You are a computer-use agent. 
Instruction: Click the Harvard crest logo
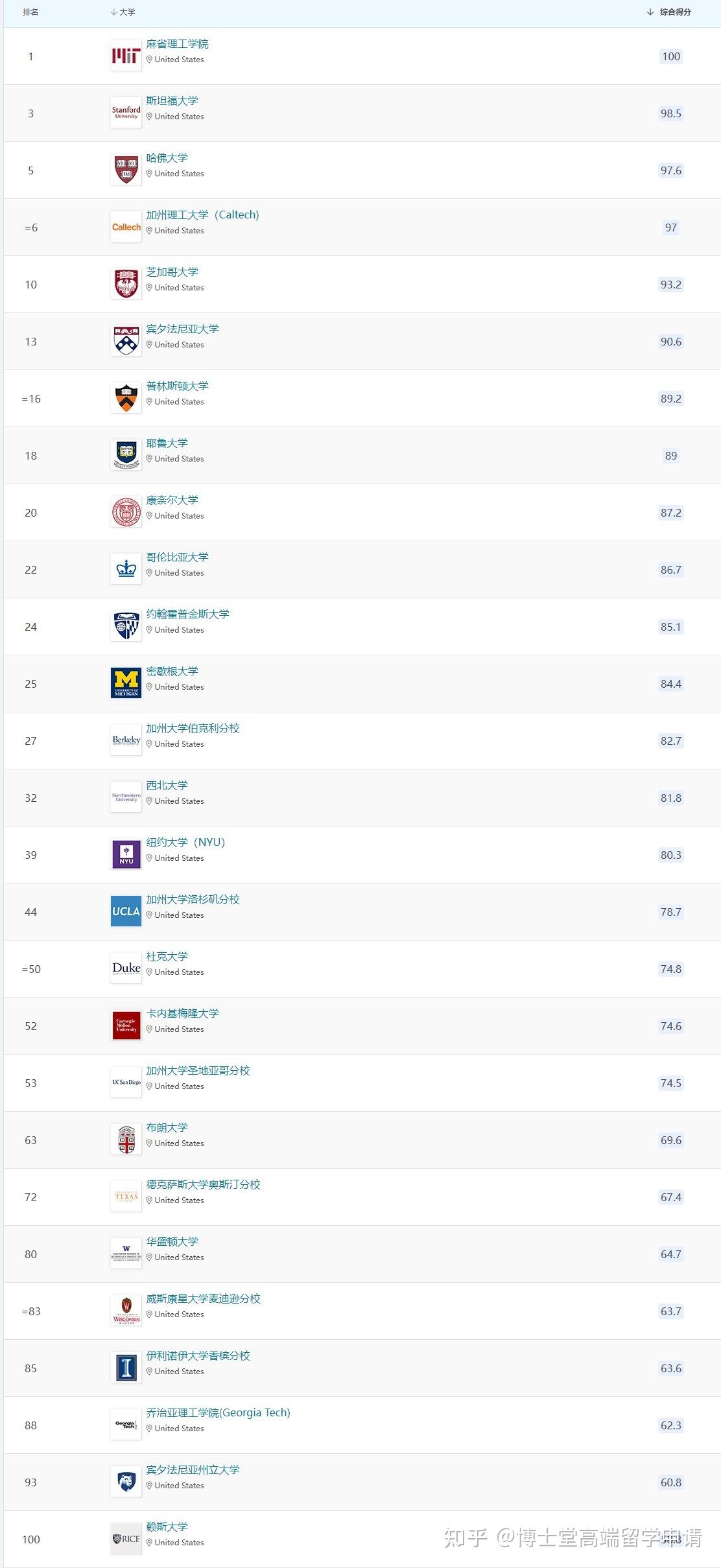(126, 170)
